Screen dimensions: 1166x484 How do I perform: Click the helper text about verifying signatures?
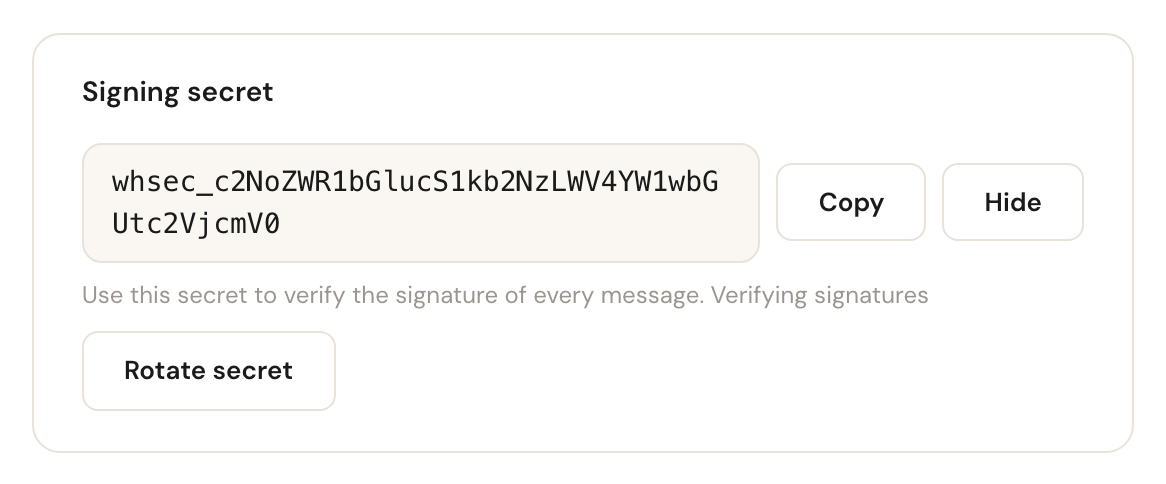[505, 295]
